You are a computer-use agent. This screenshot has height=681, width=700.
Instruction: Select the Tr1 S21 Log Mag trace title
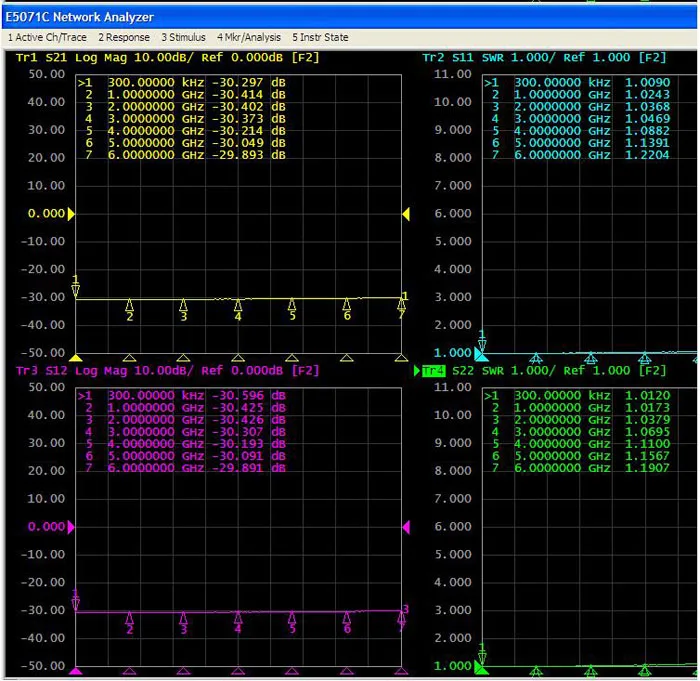(x=167, y=58)
